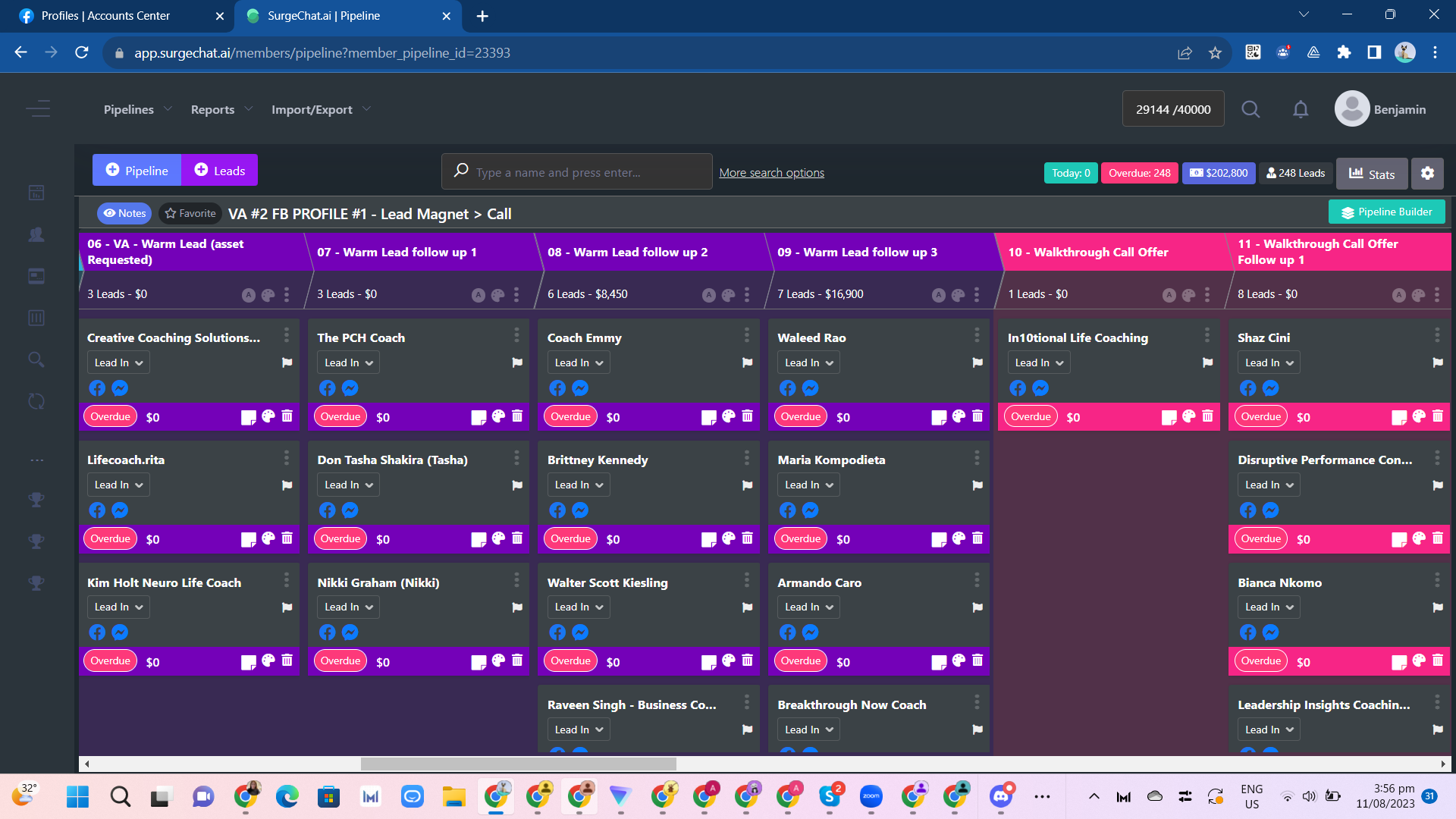Click the Pipeline Builder button

point(1386,212)
